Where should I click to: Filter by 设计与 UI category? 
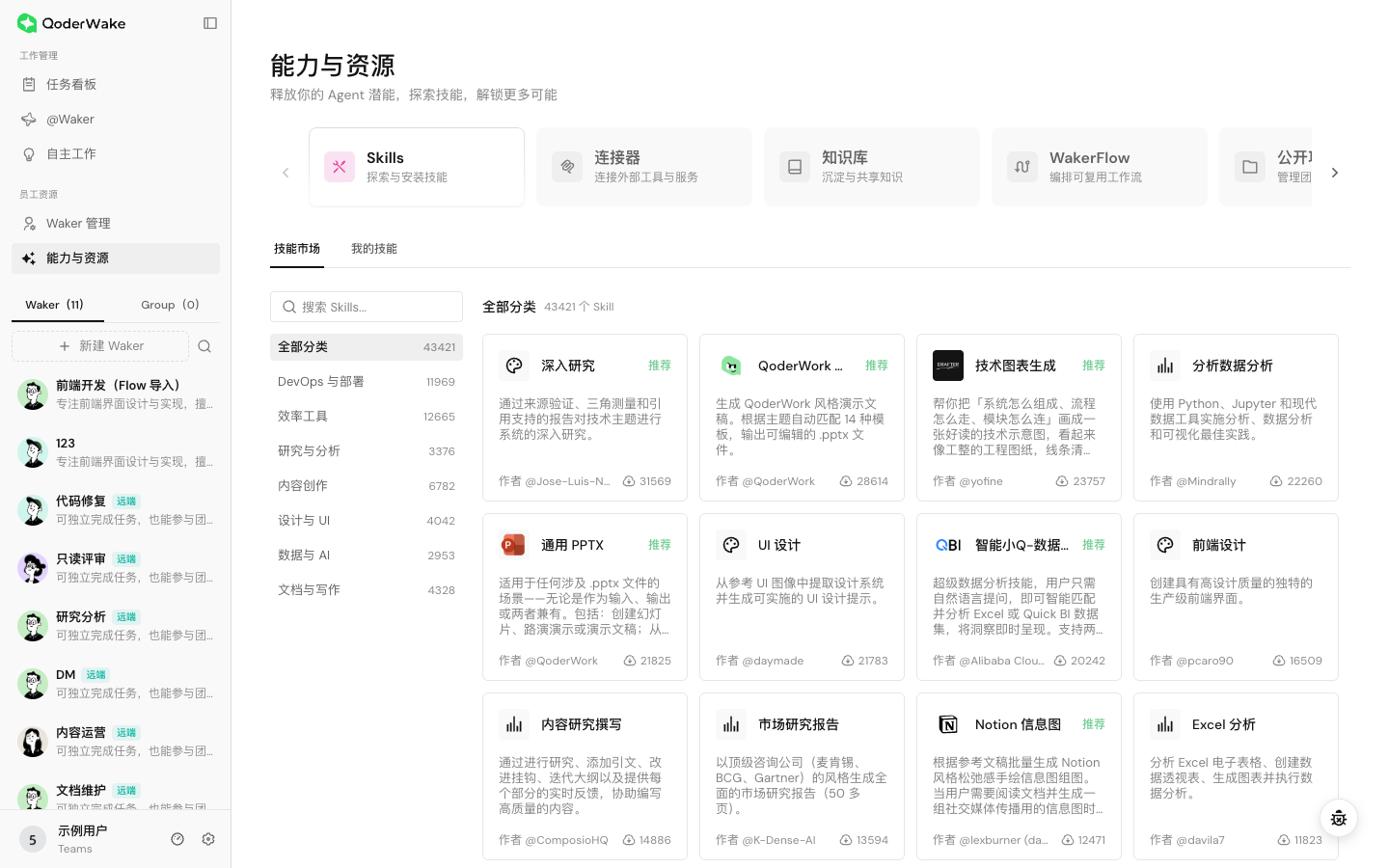coord(367,521)
